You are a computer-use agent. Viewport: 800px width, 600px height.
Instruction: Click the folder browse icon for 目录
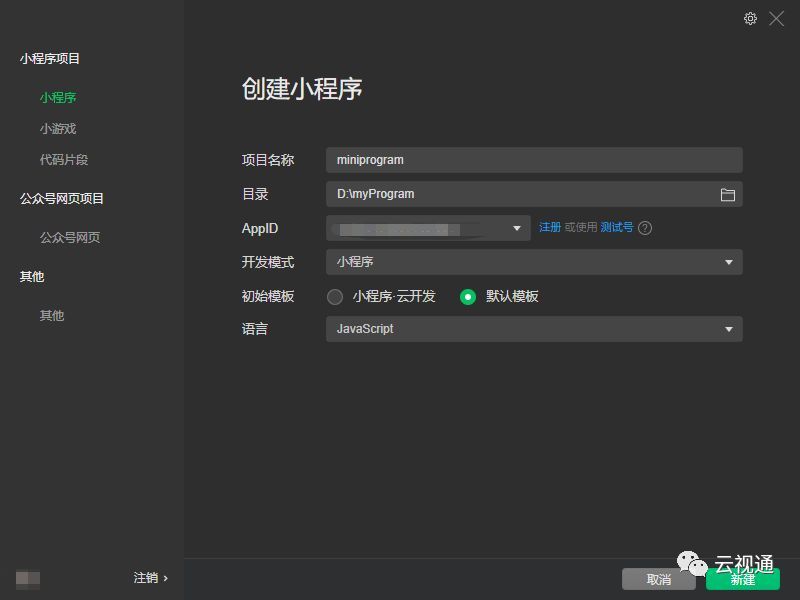[x=730, y=194]
